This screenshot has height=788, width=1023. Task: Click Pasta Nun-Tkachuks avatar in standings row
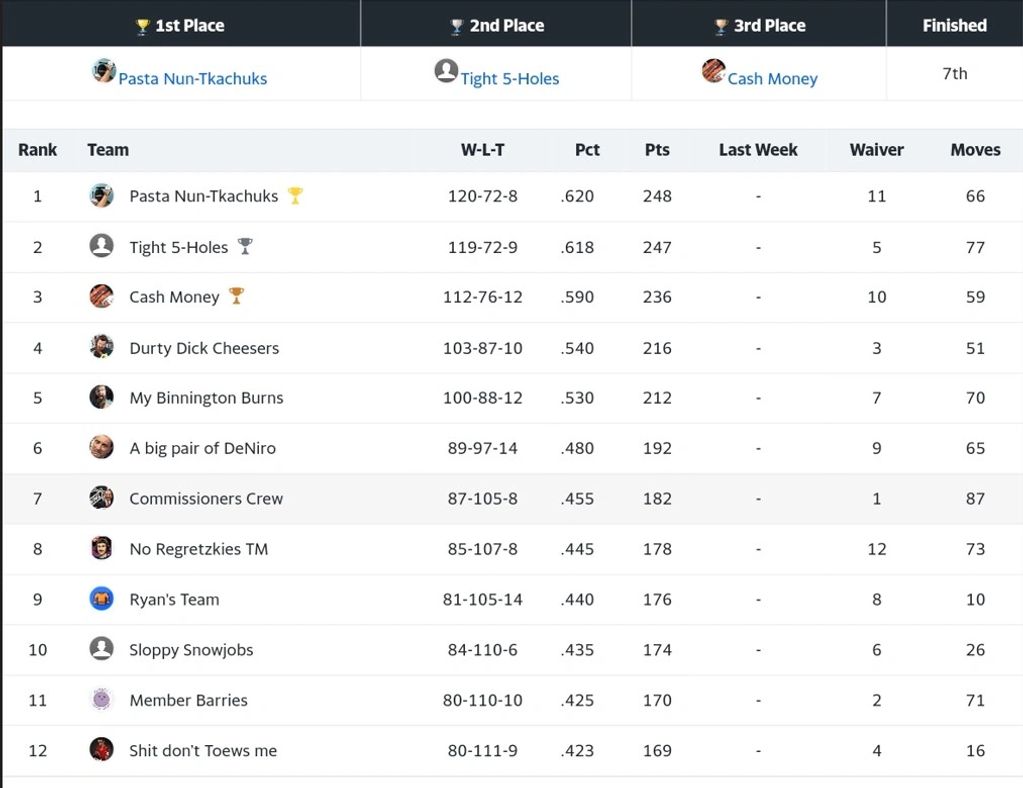tap(101, 196)
